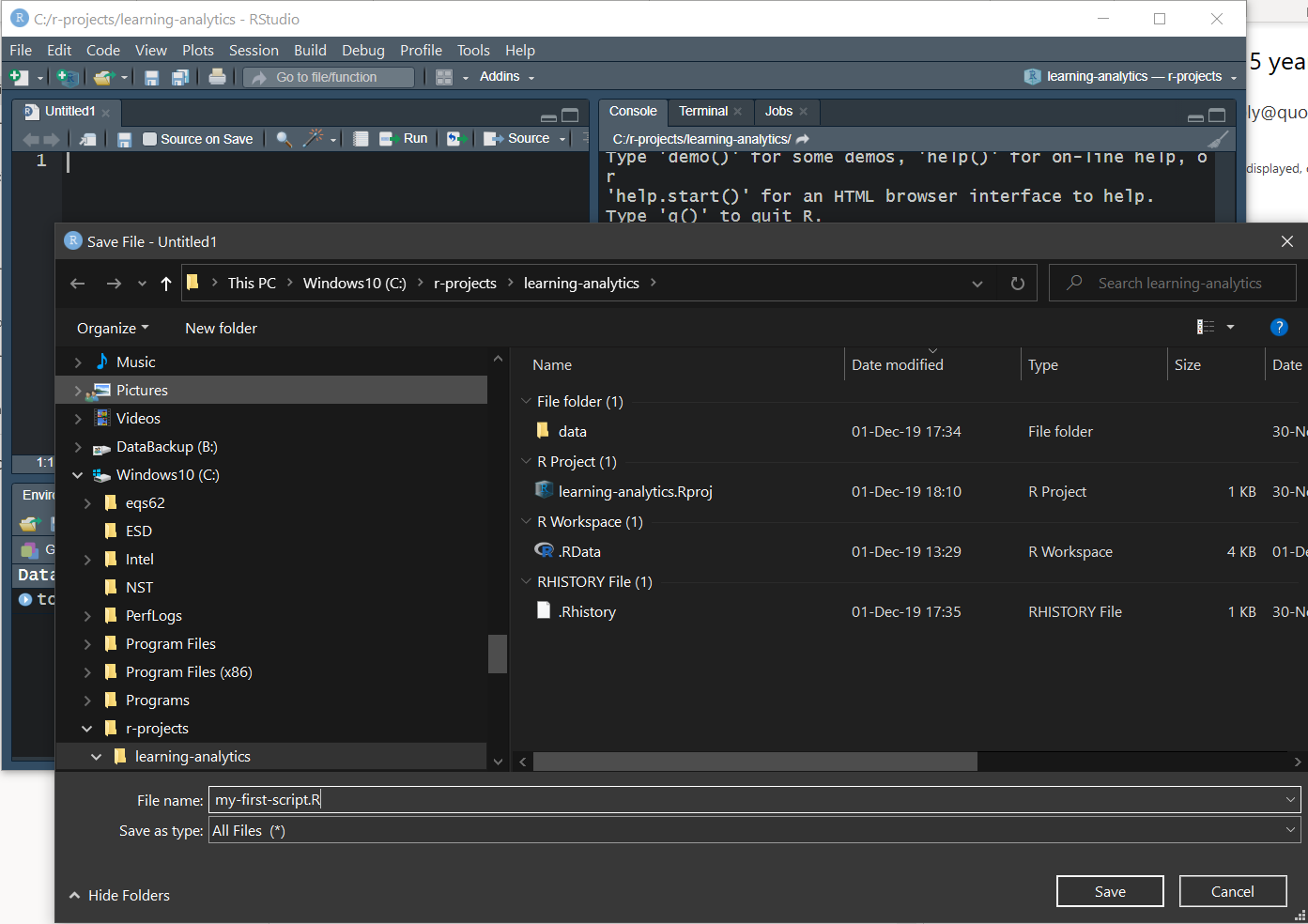This screenshot has width=1308, height=924.
Task: Go up one folder level in dialog
Action: [x=166, y=284]
